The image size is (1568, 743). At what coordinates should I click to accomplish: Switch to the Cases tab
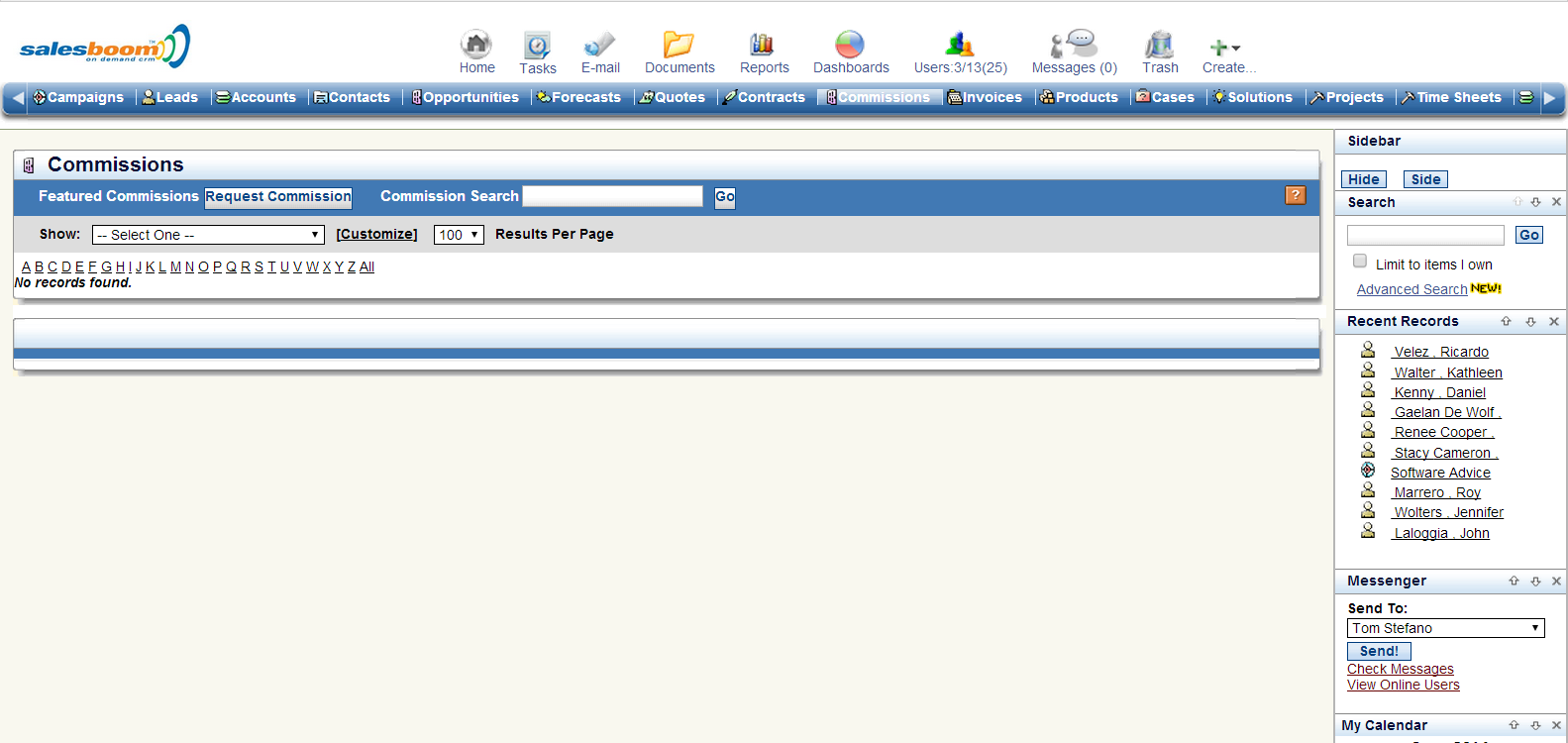click(x=1165, y=97)
